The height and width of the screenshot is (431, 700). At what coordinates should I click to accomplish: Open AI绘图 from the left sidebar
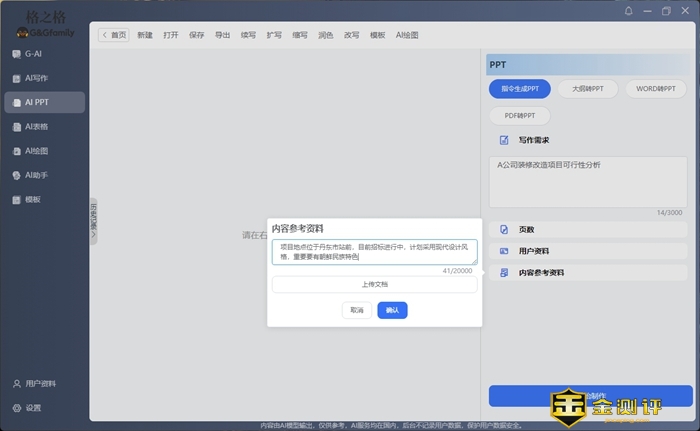click(x=36, y=151)
